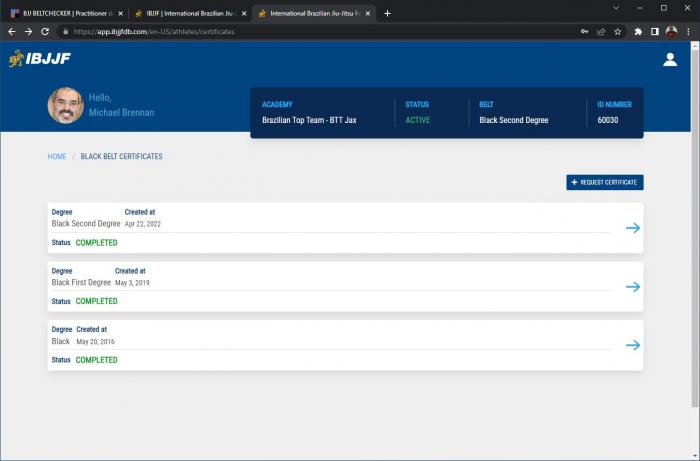The height and width of the screenshot is (461, 700).
Task: Bookmark this page with star icon
Action: [x=617, y=32]
